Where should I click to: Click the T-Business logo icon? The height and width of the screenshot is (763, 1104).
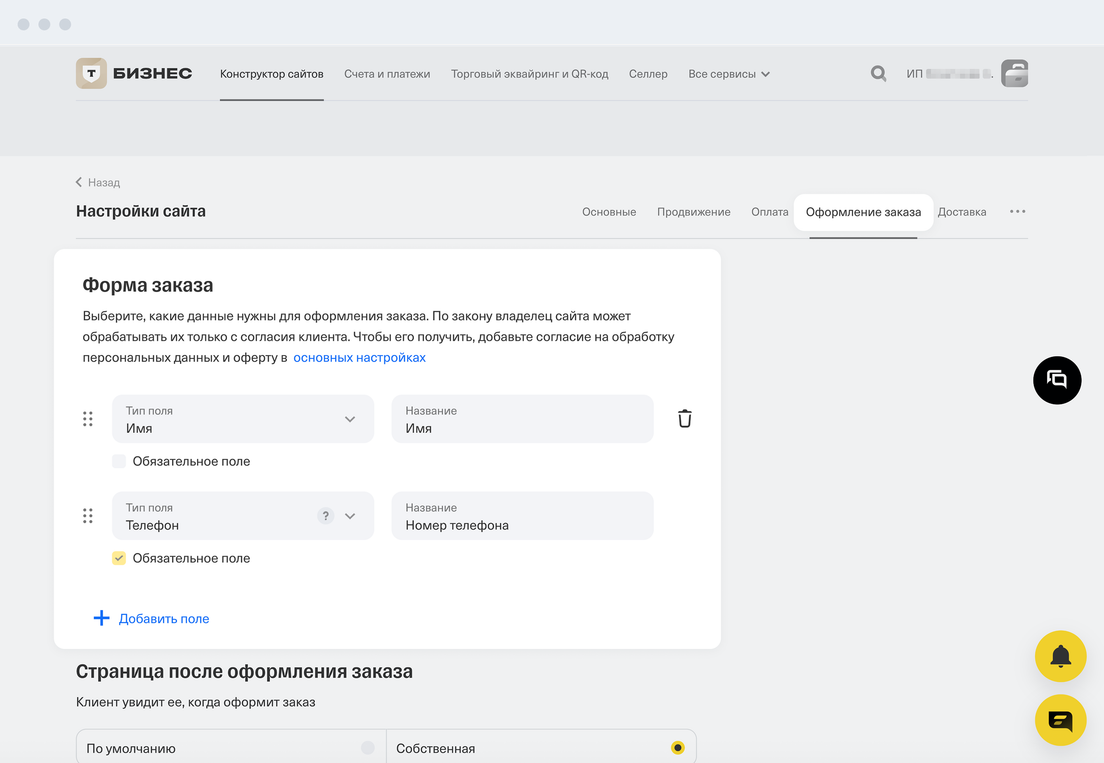(x=92, y=73)
